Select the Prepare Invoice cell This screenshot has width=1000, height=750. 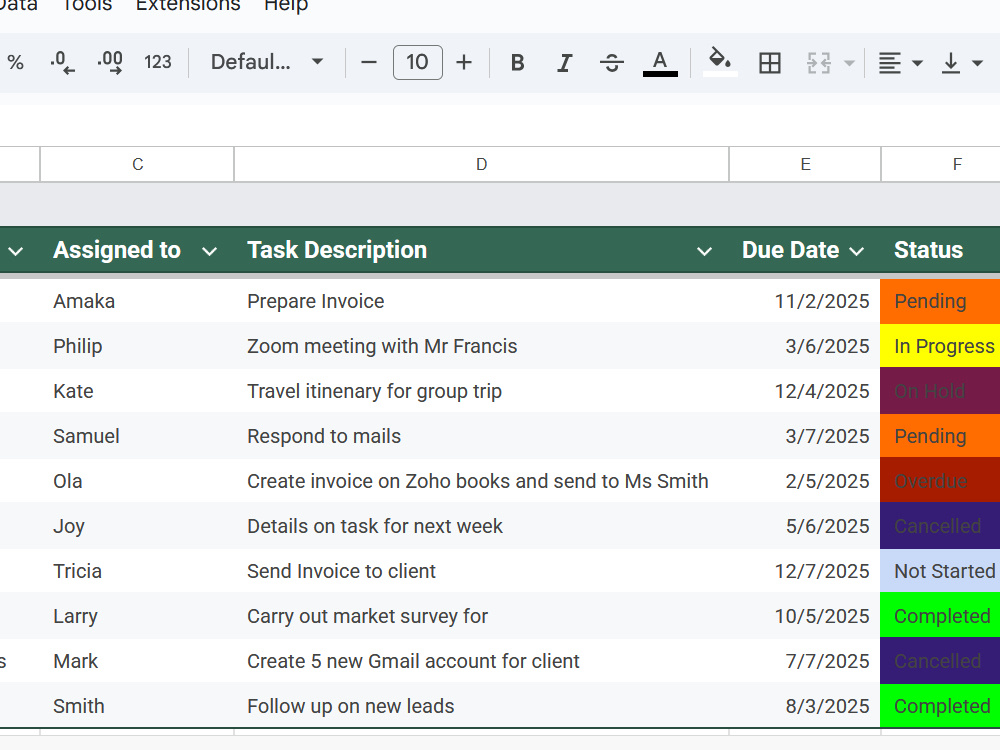[x=482, y=301]
